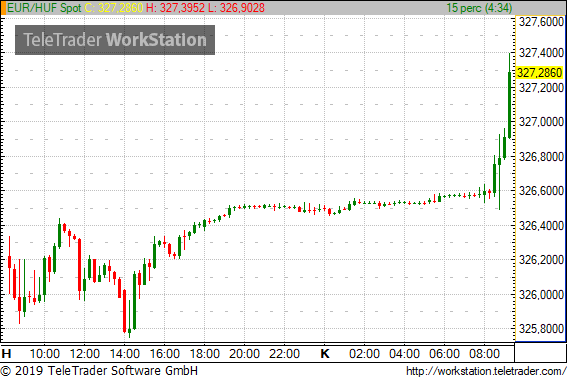Click the EUR/HUF Spot title text
Image resolution: width=567 pixels, height=380 pixels.
44,8
